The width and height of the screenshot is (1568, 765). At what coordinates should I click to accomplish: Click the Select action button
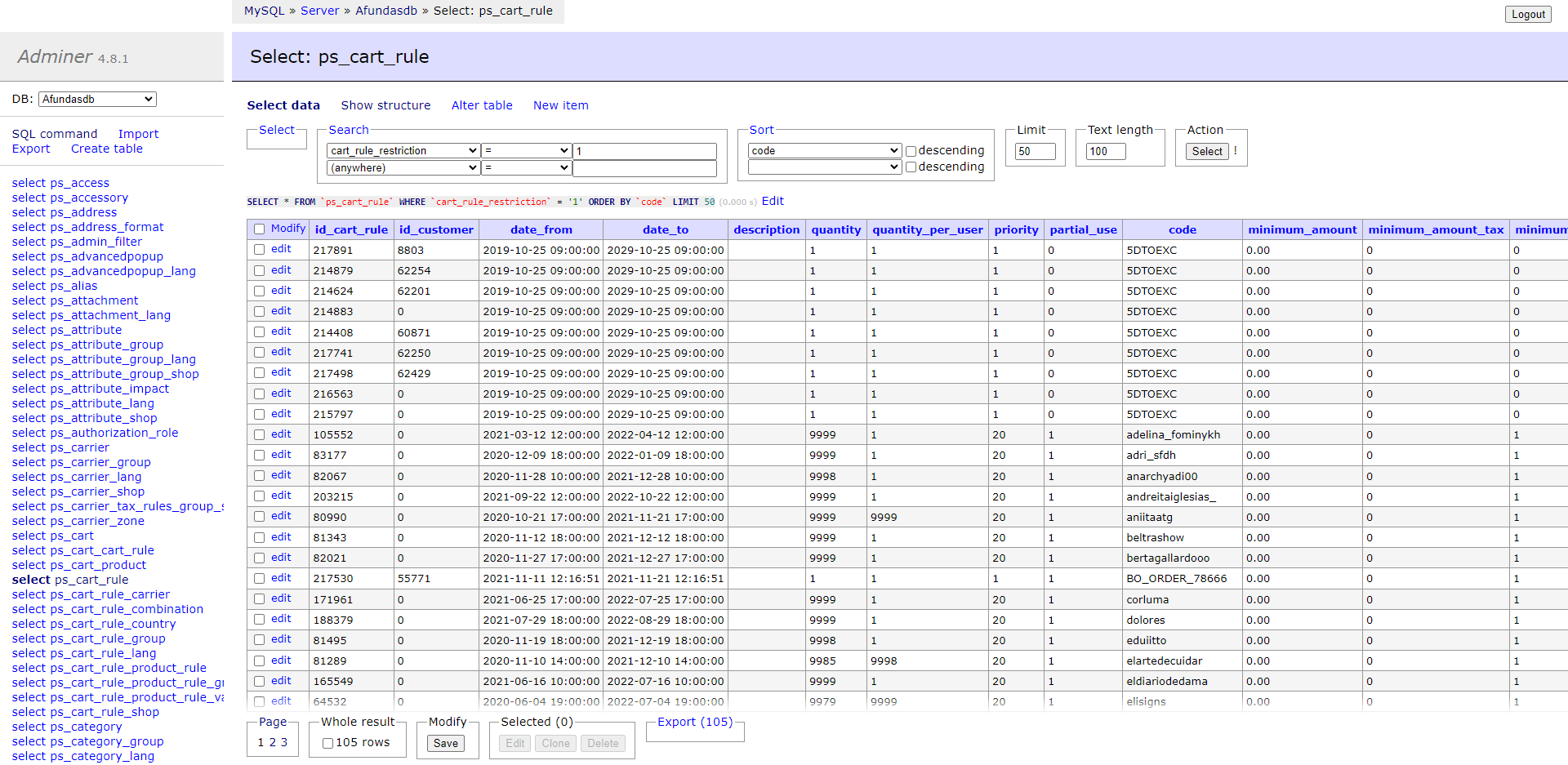[x=1206, y=151]
